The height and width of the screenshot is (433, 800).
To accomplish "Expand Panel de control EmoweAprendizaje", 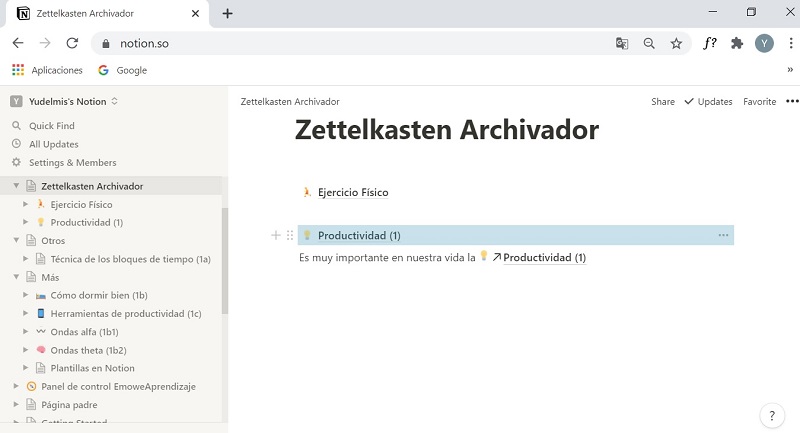I will point(16,386).
